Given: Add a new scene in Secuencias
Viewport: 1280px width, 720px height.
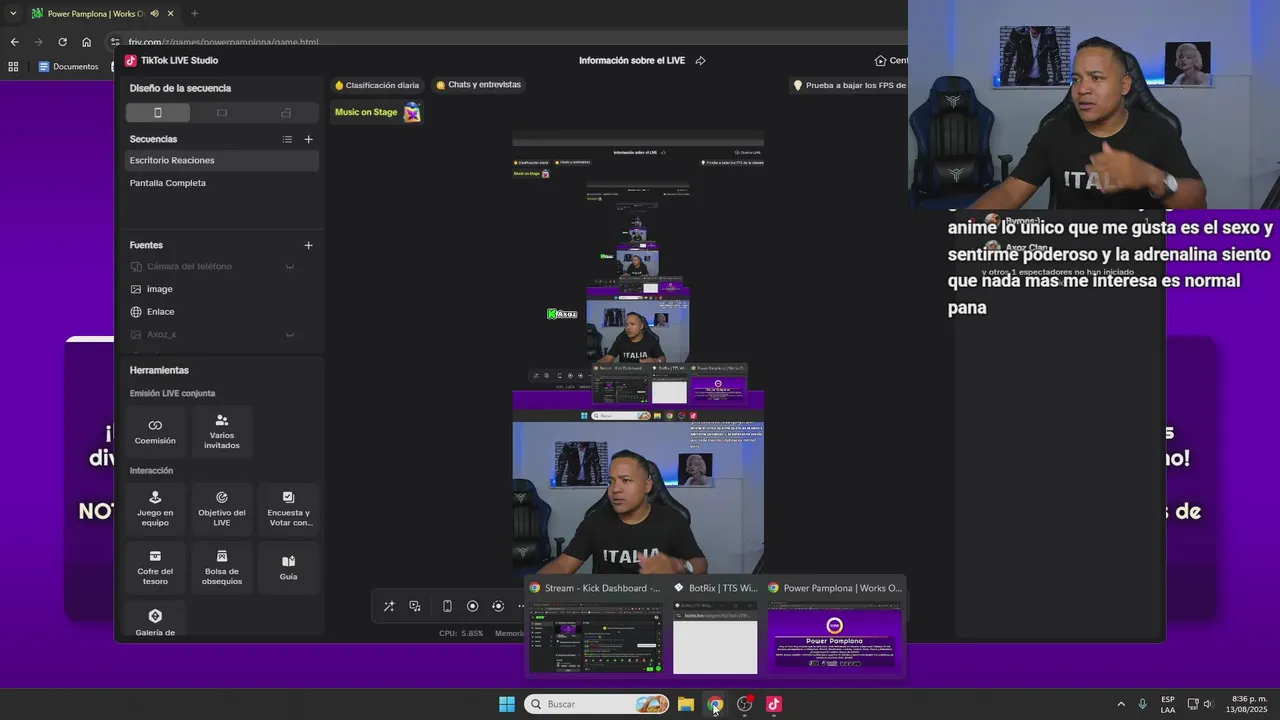Looking at the screenshot, I should [x=308, y=139].
